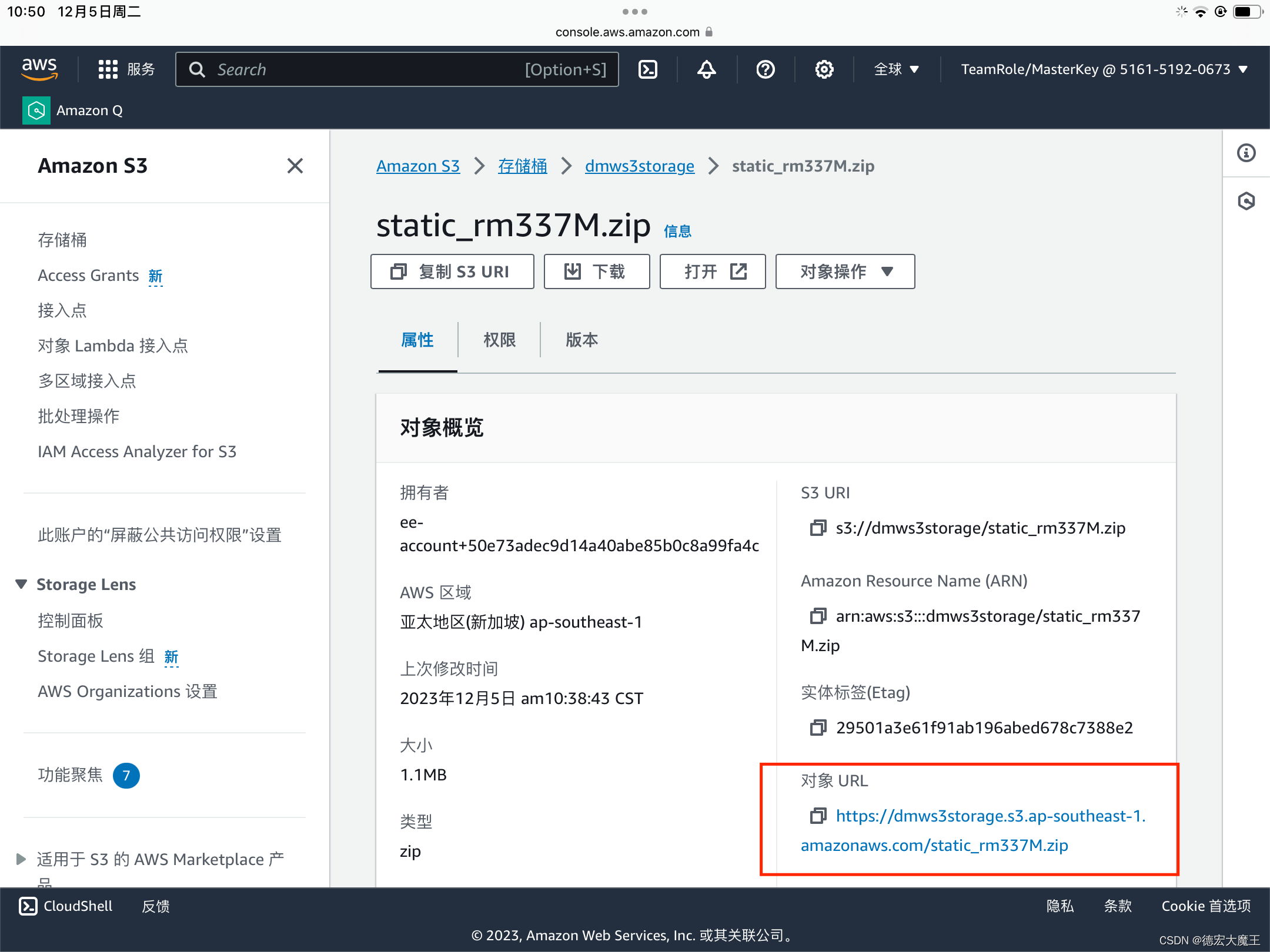Expand the 对象操作 dropdown button
This screenshot has height=952, width=1270.
coord(845,271)
